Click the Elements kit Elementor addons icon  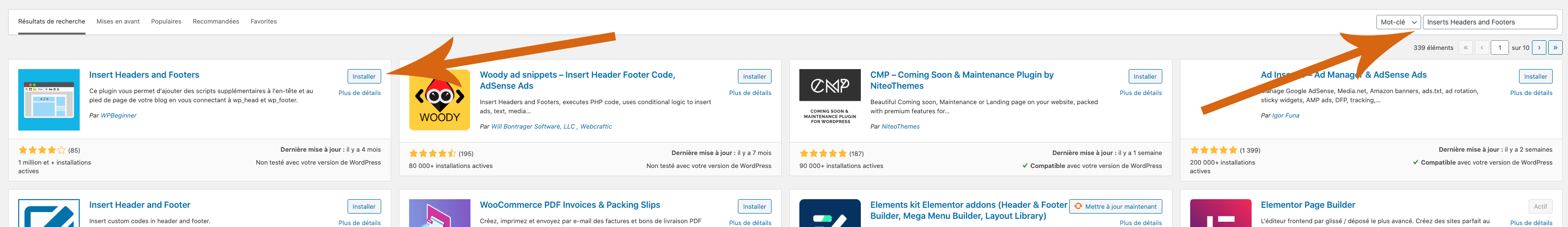tap(830, 213)
